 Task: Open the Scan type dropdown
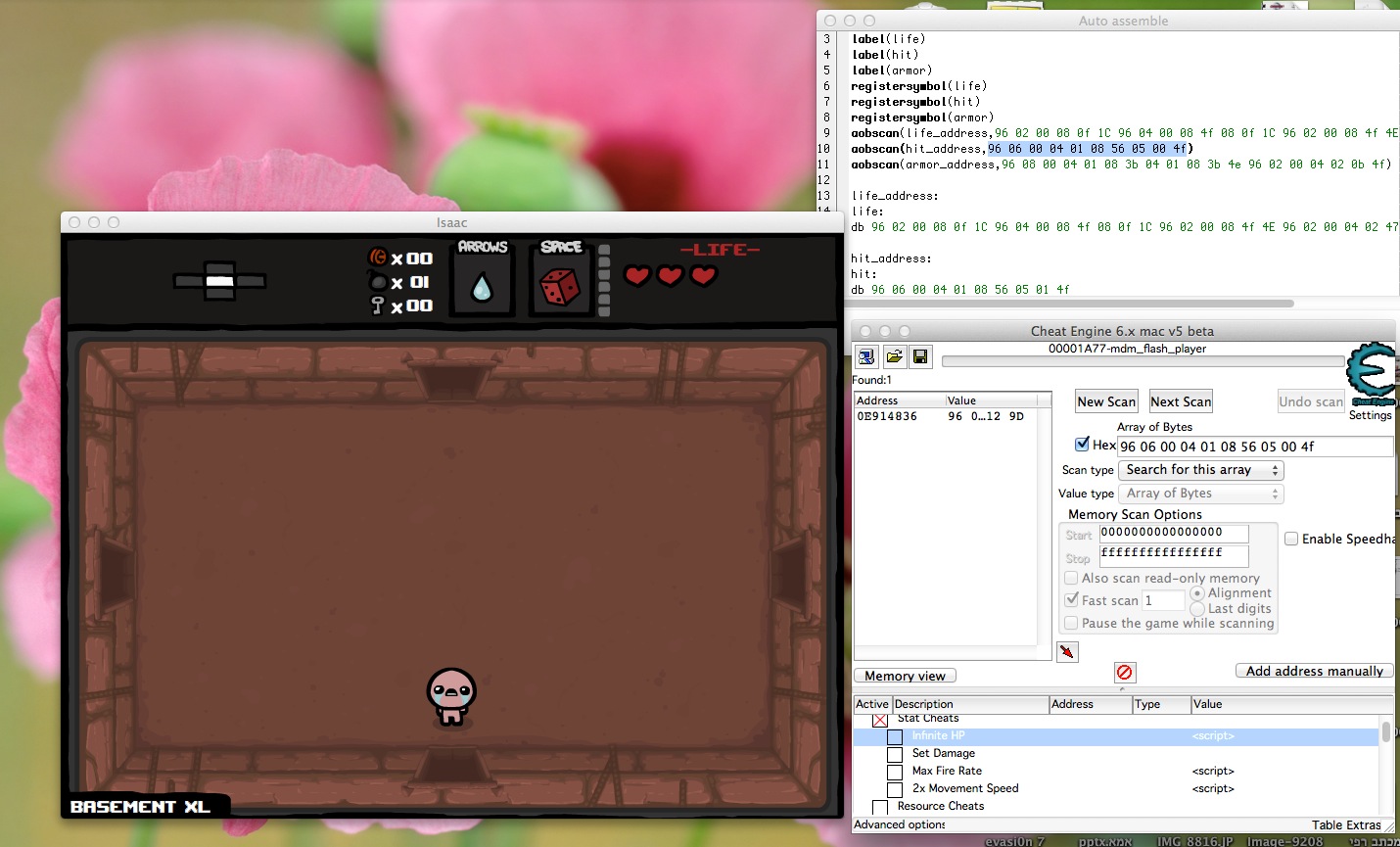coord(1200,470)
